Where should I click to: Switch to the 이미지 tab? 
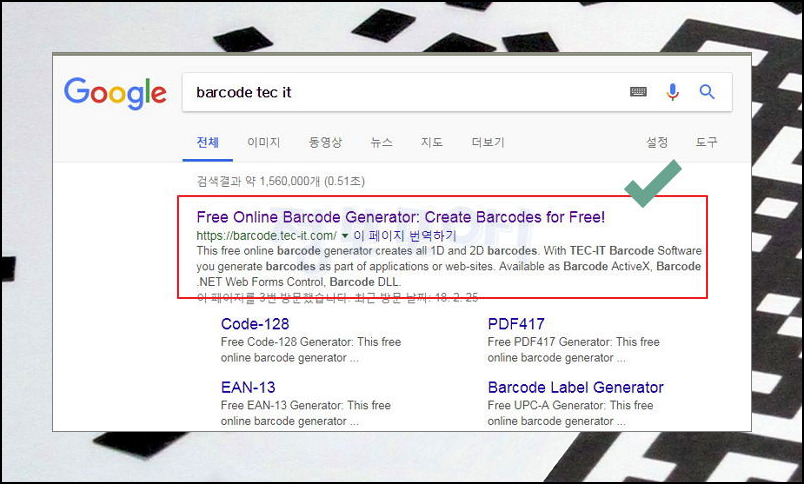click(x=264, y=142)
